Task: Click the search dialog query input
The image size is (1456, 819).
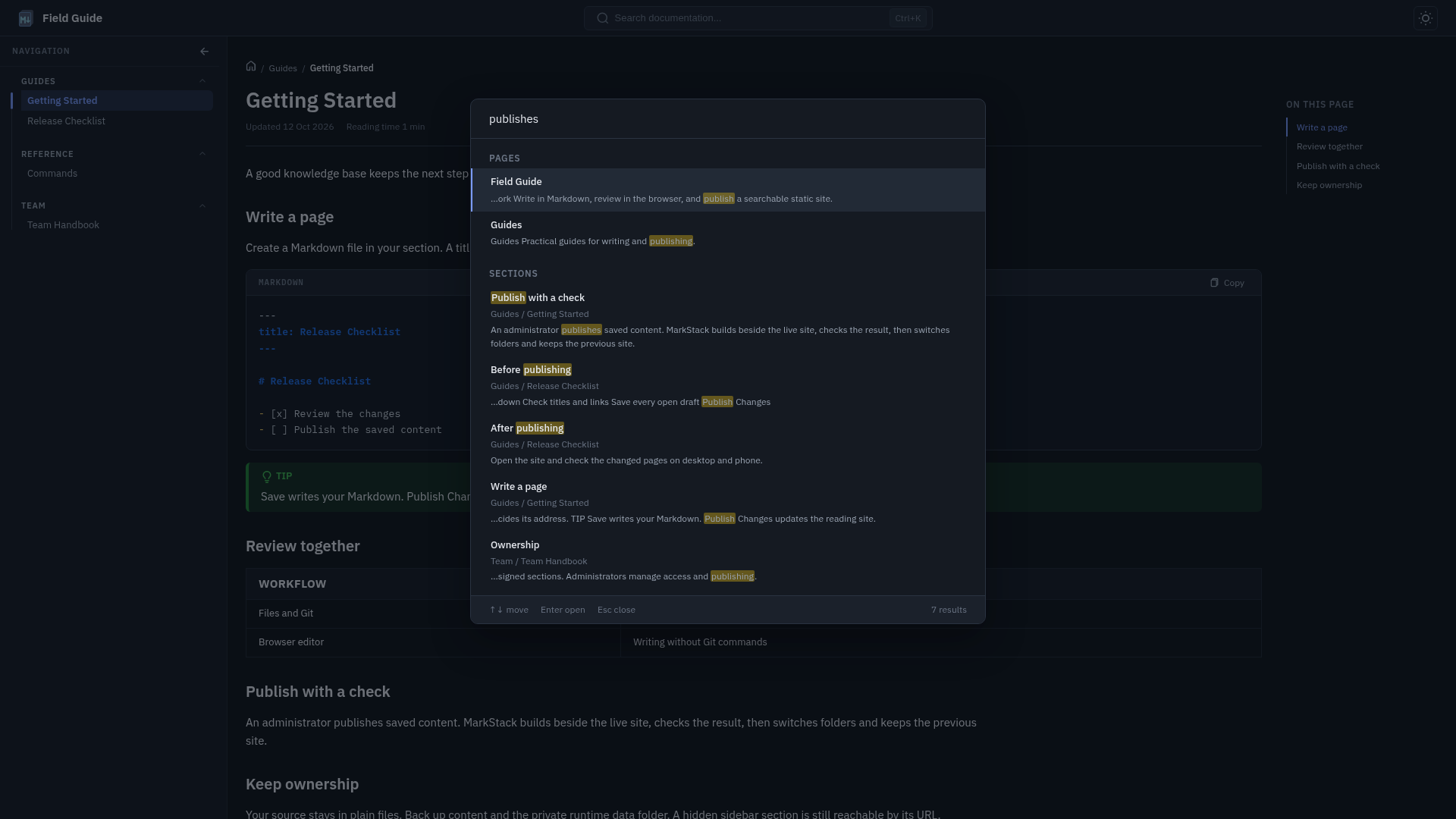Action: tap(728, 119)
